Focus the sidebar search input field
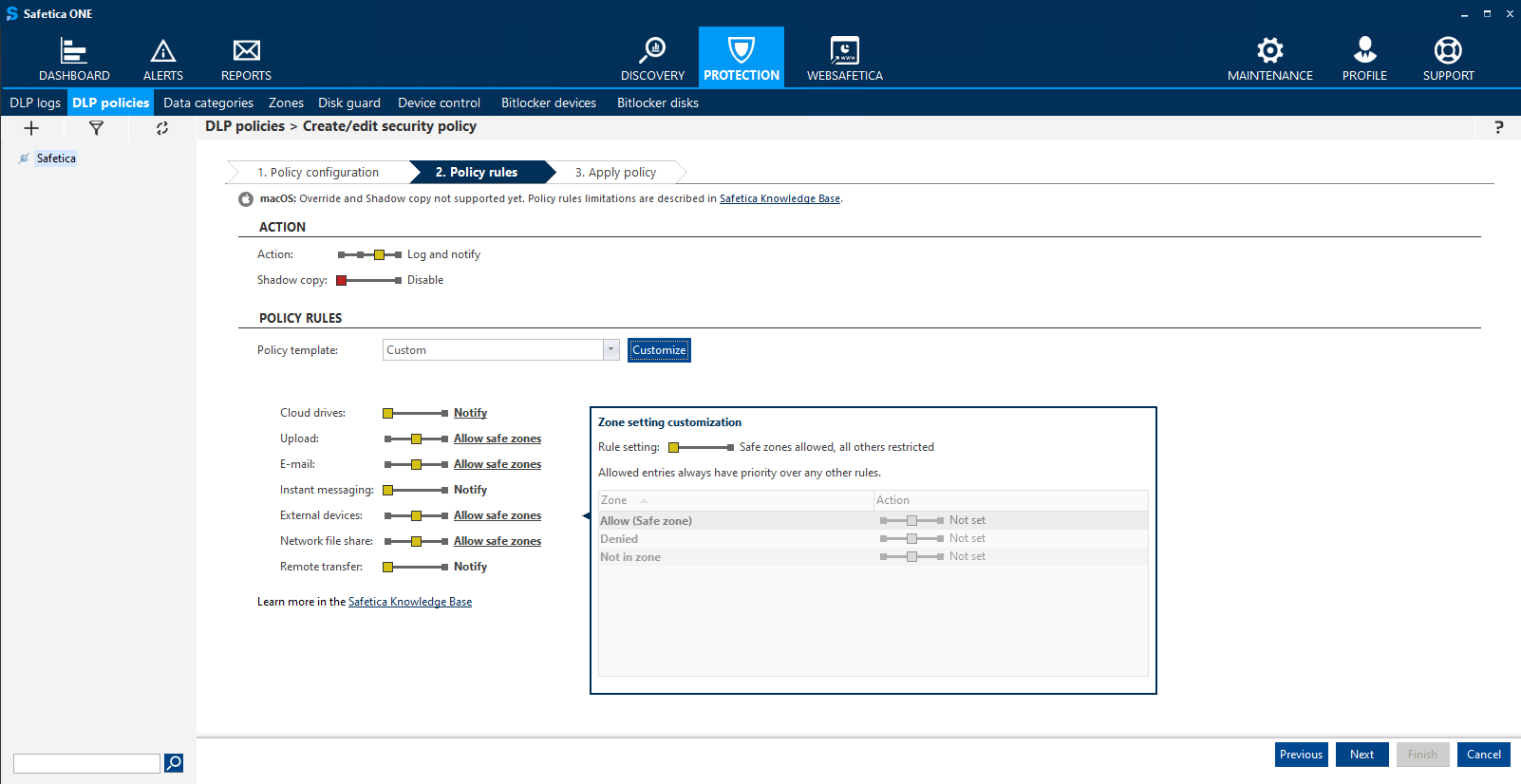The image size is (1521, 784). pos(86,763)
